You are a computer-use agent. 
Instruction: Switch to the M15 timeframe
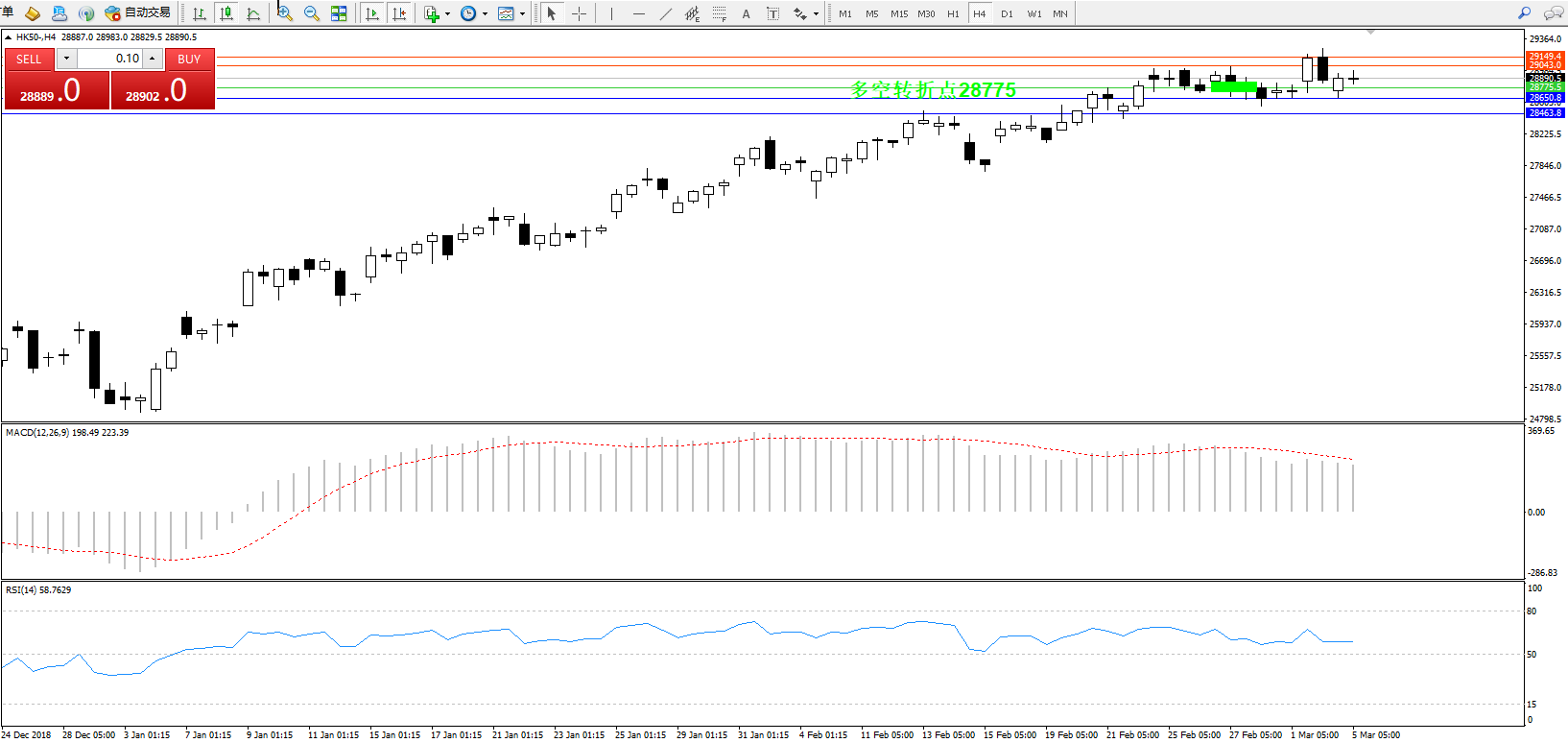pyautogui.click(x=898, y=13)
